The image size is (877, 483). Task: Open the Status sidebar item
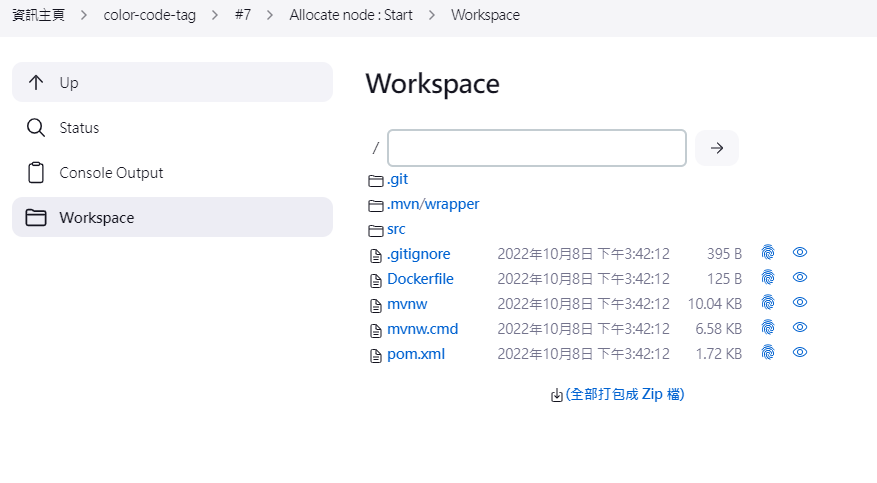coord(79,128)
